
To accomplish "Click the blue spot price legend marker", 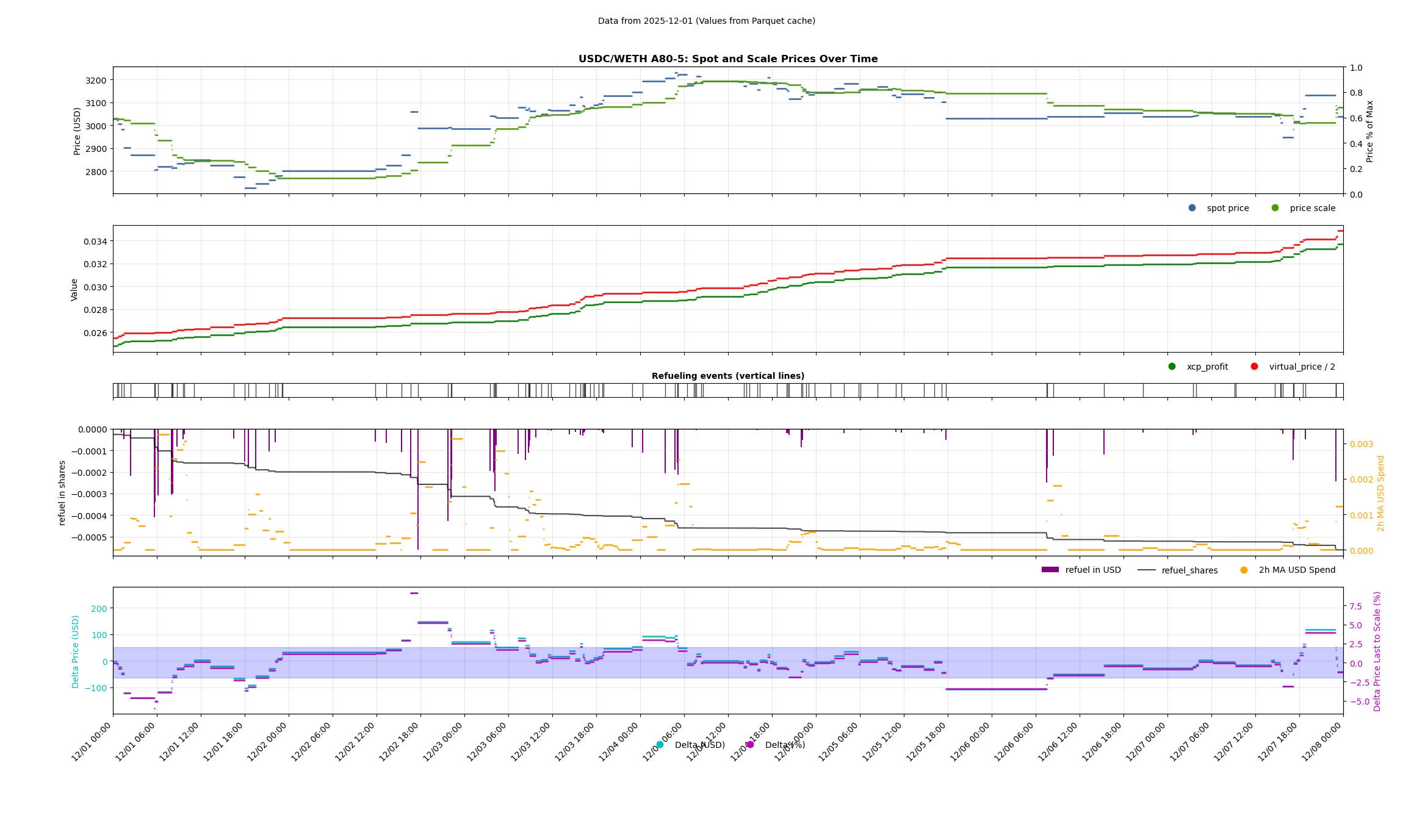I will point(1192,208).
